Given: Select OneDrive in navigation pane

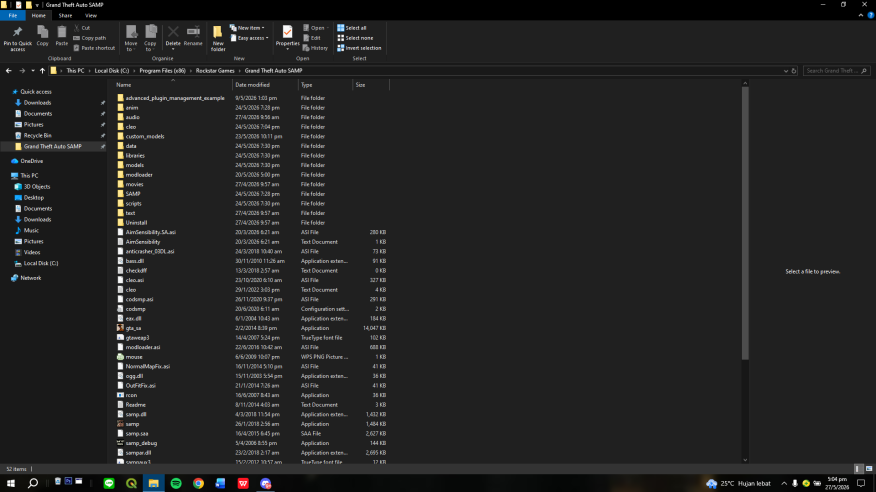Looking at the screenshot, I should coord(31,161).
